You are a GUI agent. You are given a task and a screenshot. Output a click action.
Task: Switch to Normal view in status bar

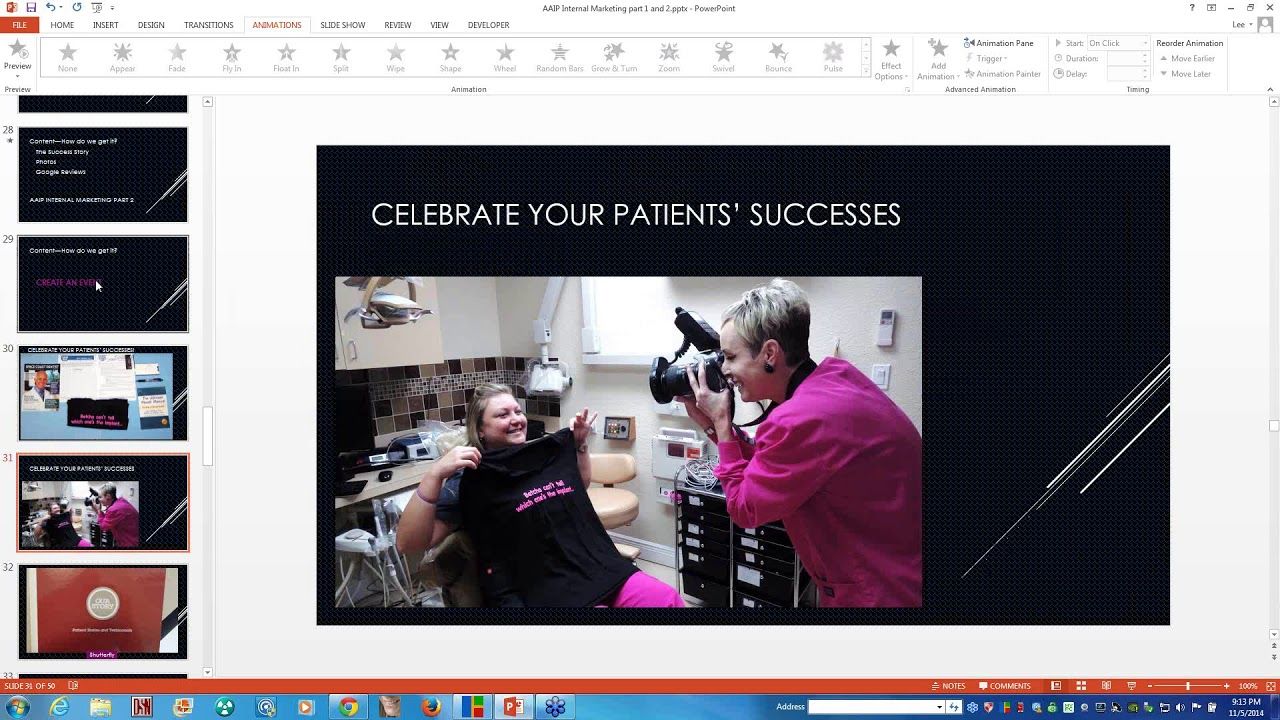1055,686
